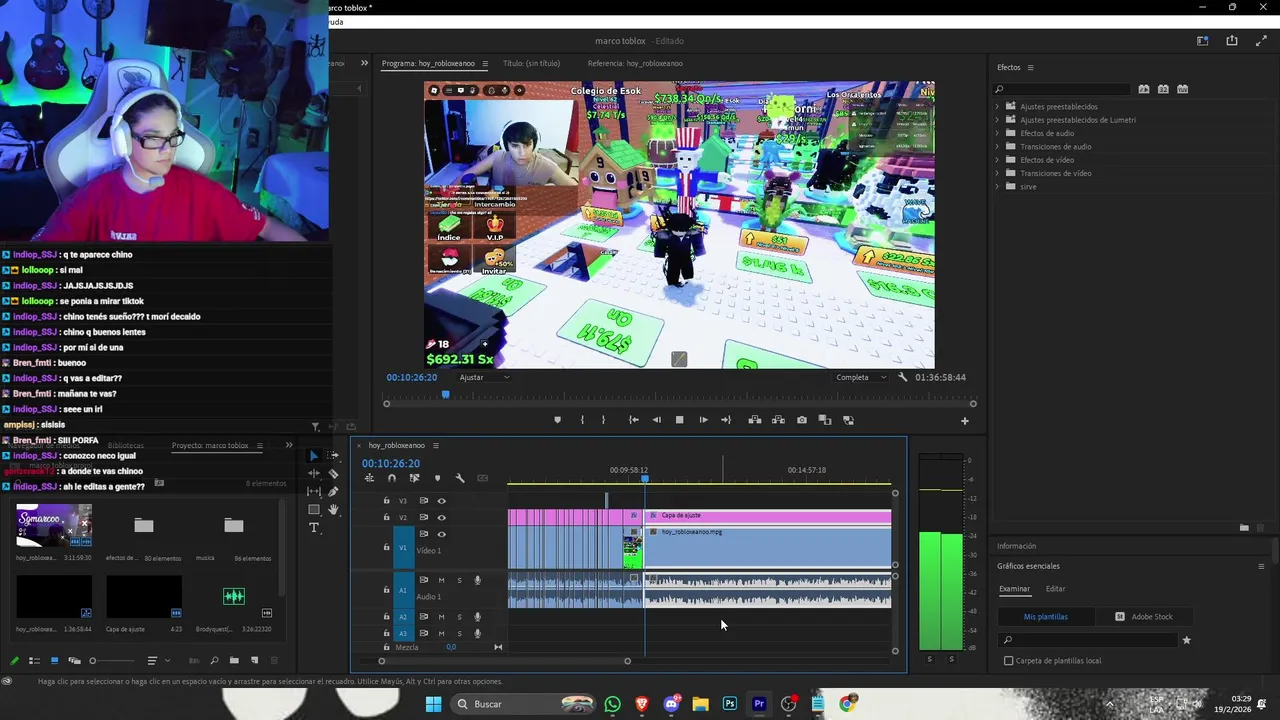Click the Mark Out button in Program monitor
The image size is (1280, 720).
pos(603,420)
